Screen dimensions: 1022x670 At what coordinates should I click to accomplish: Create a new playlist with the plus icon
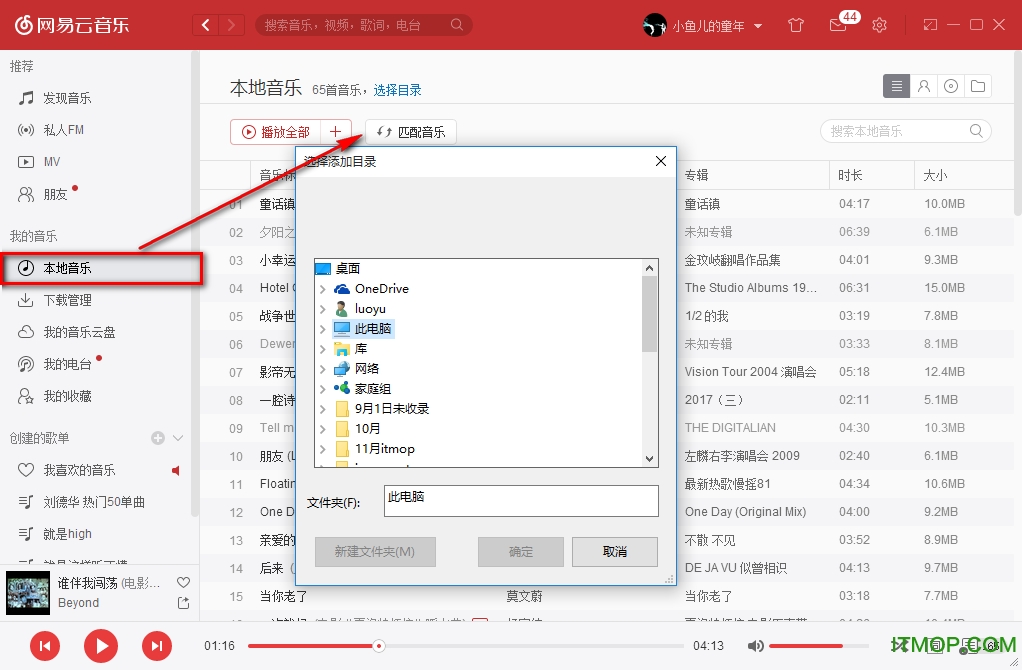157,437
